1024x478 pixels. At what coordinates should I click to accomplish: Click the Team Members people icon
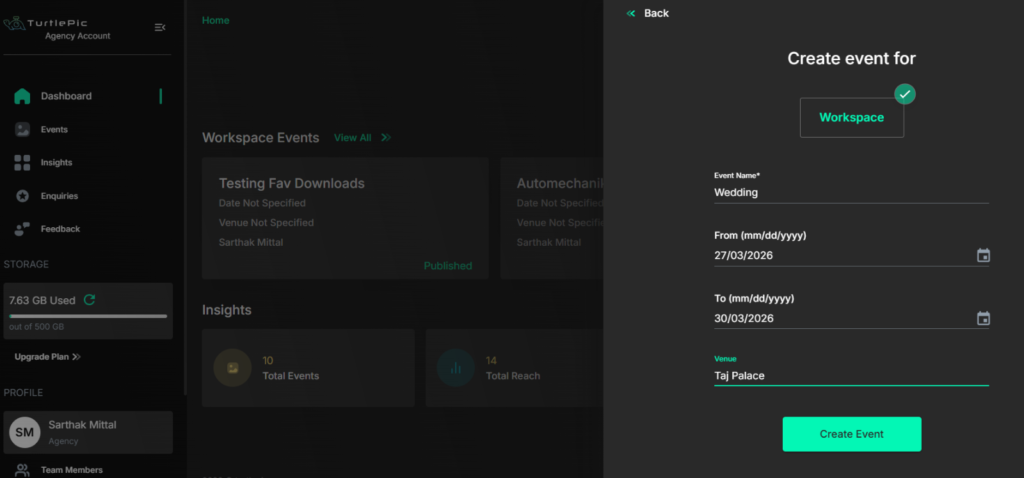coord(22,470)
